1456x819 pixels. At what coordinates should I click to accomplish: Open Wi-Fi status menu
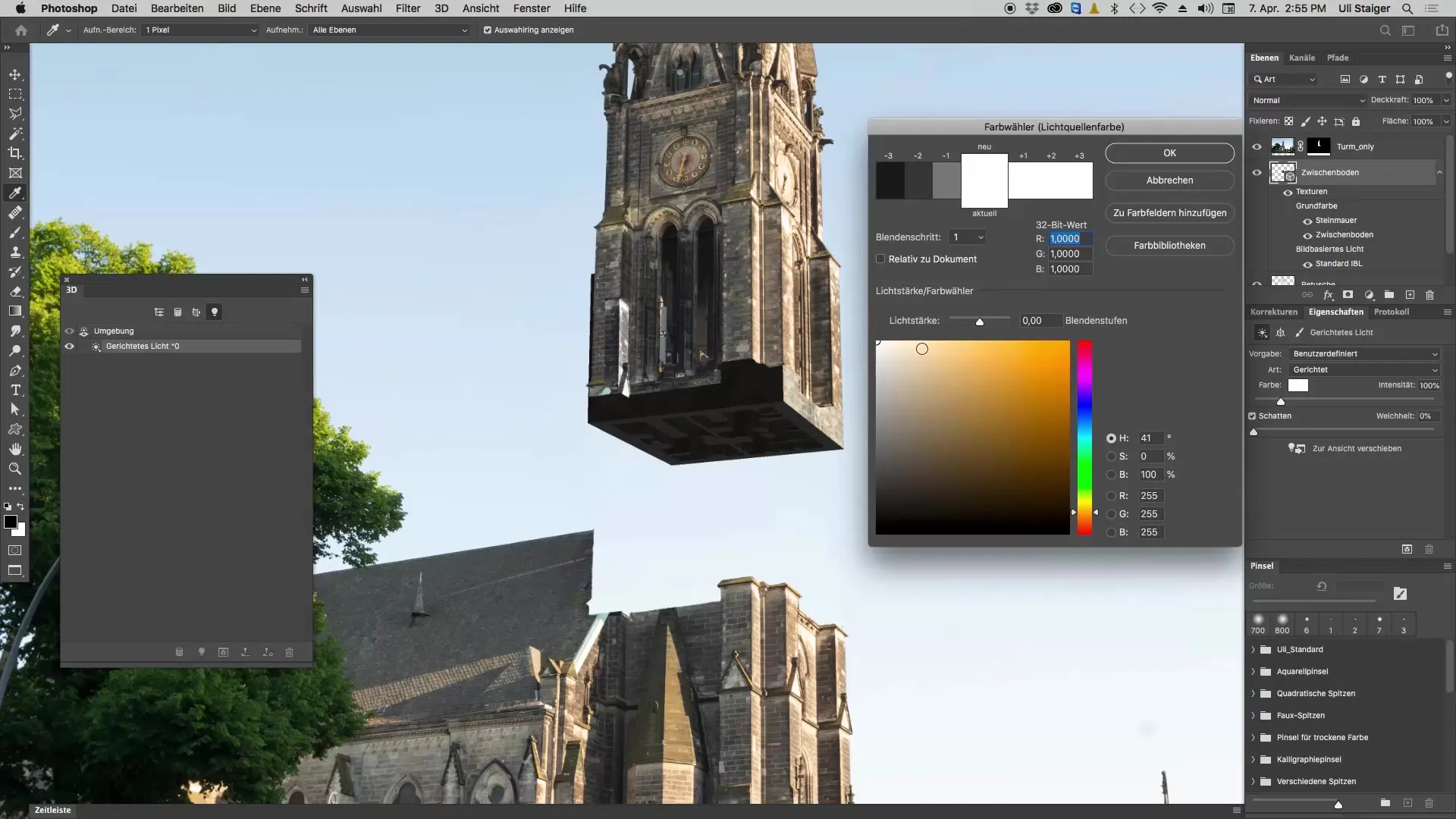click(1159, 8)
